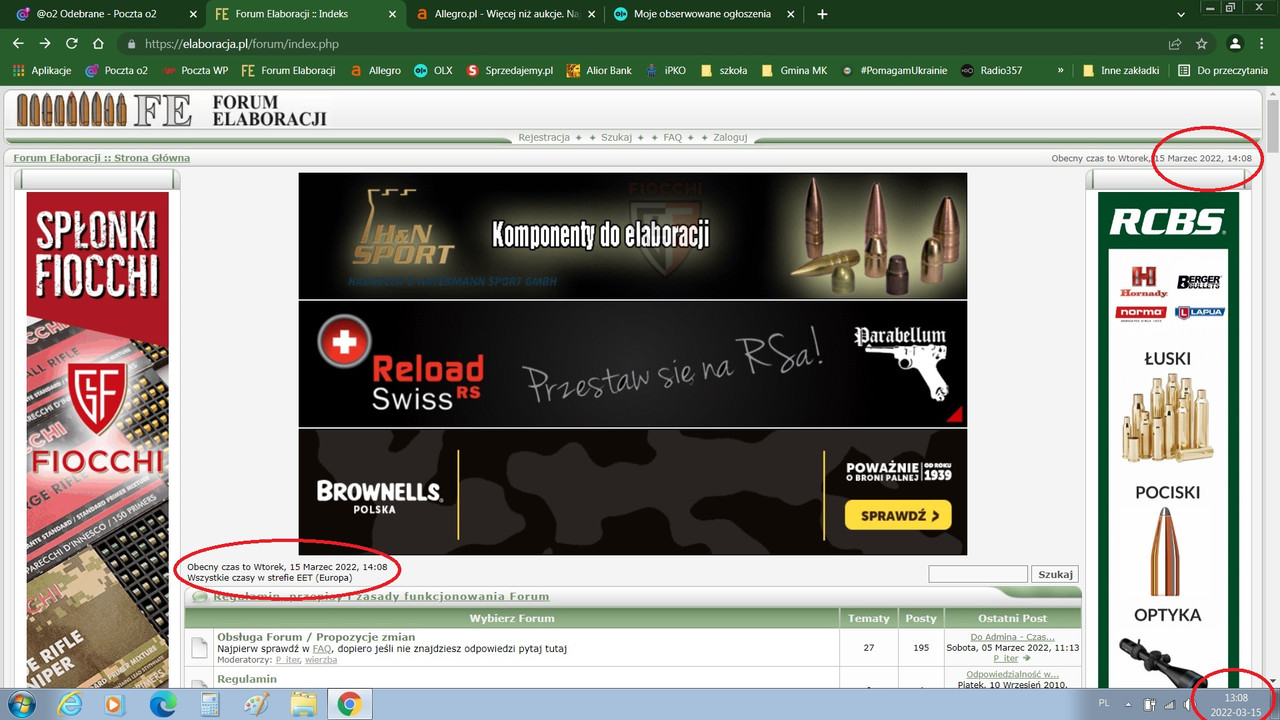
Task: Click the Forum Elaboracji :: Strona Główna link
Action: [x=101, y=158]
